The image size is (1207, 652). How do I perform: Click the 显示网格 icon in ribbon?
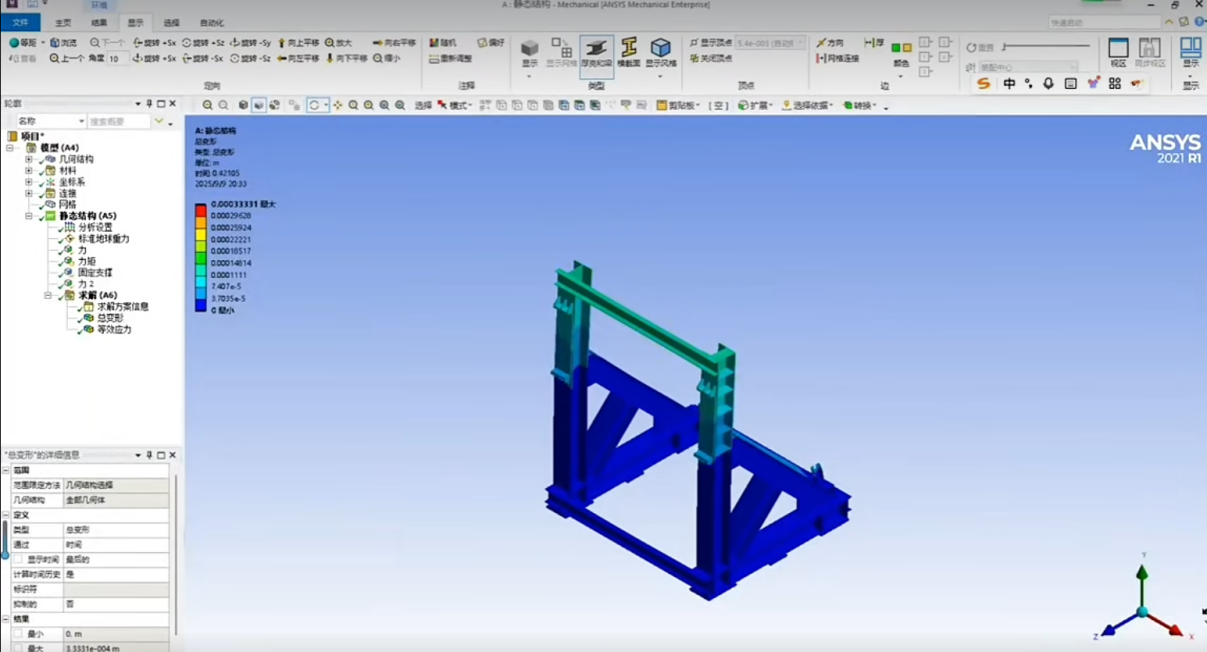click(x=561, y=52)
